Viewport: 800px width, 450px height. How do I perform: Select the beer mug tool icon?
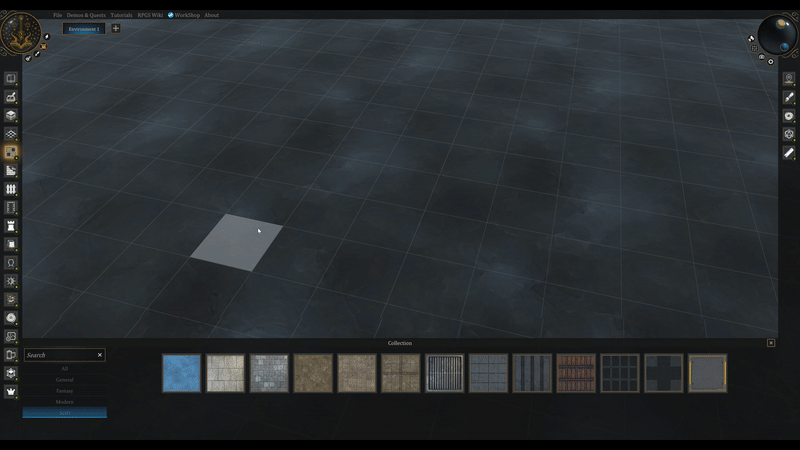coord(11,355)
